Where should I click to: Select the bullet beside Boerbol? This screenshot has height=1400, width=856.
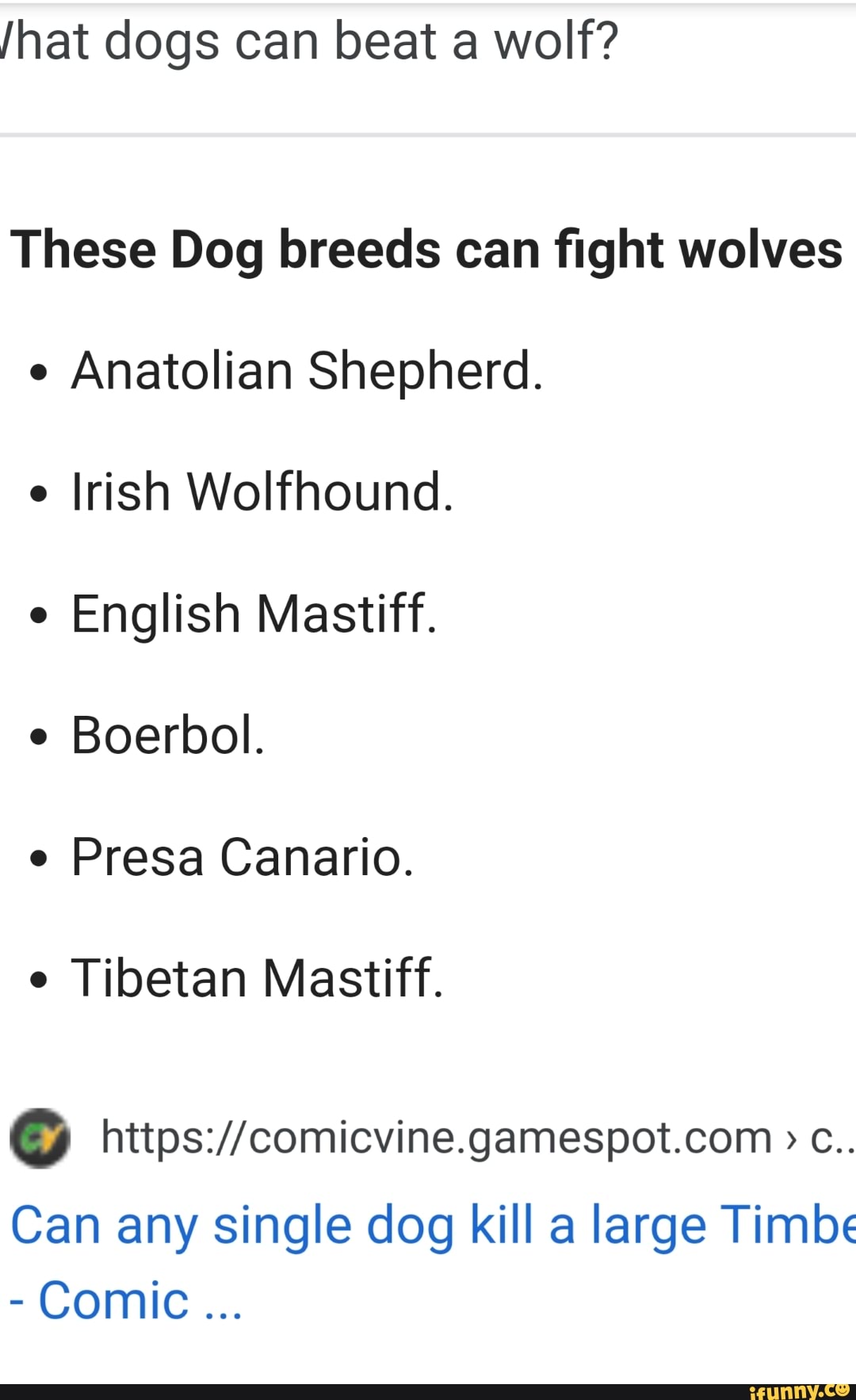pyautogui.click(x=39, y=736)
